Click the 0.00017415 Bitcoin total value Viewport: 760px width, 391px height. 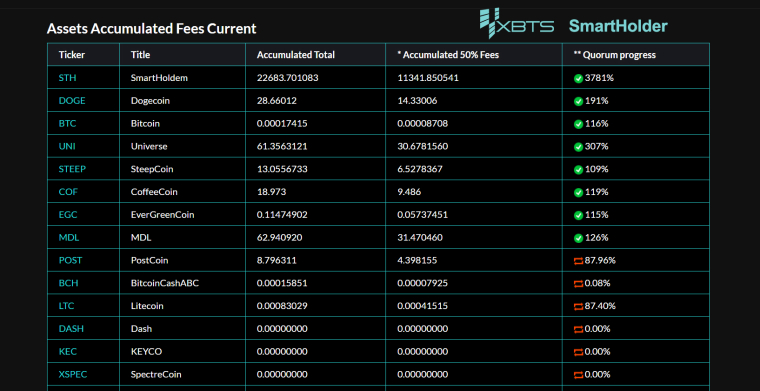(x=282, y=124)
